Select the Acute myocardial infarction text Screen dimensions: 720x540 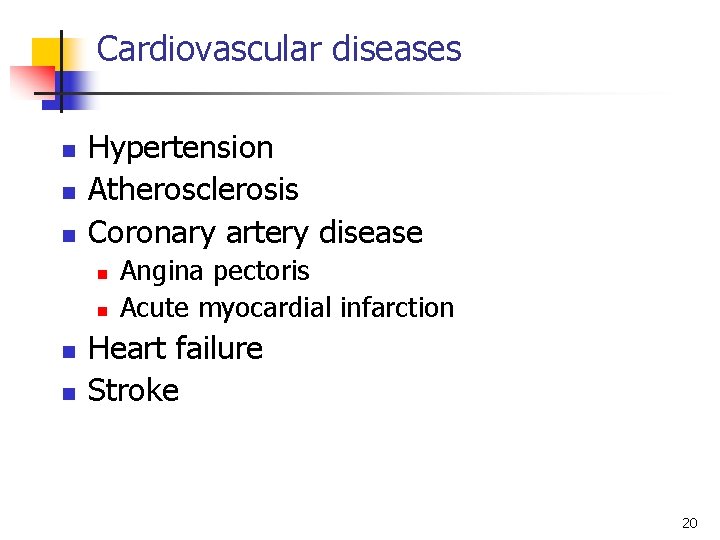click(x=287, y=307)
